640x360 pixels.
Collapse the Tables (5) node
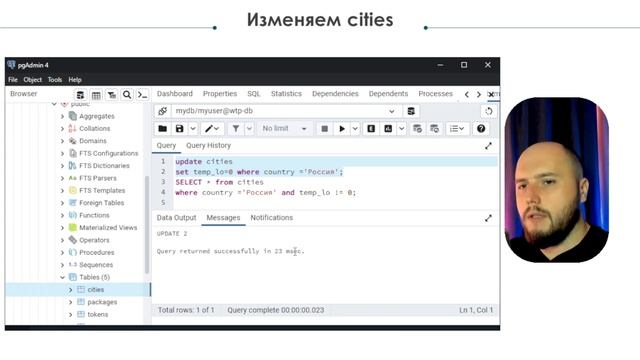62,277
